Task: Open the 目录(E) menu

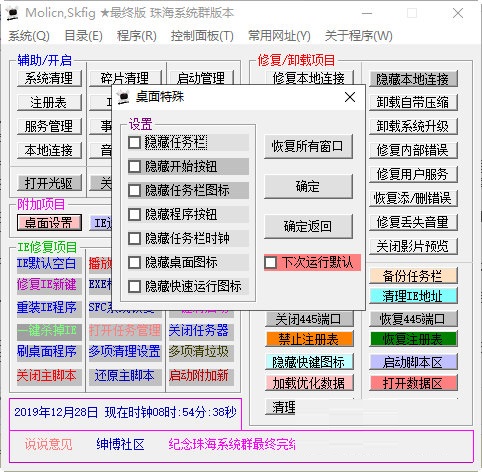Action: click(x=83, y=36)
